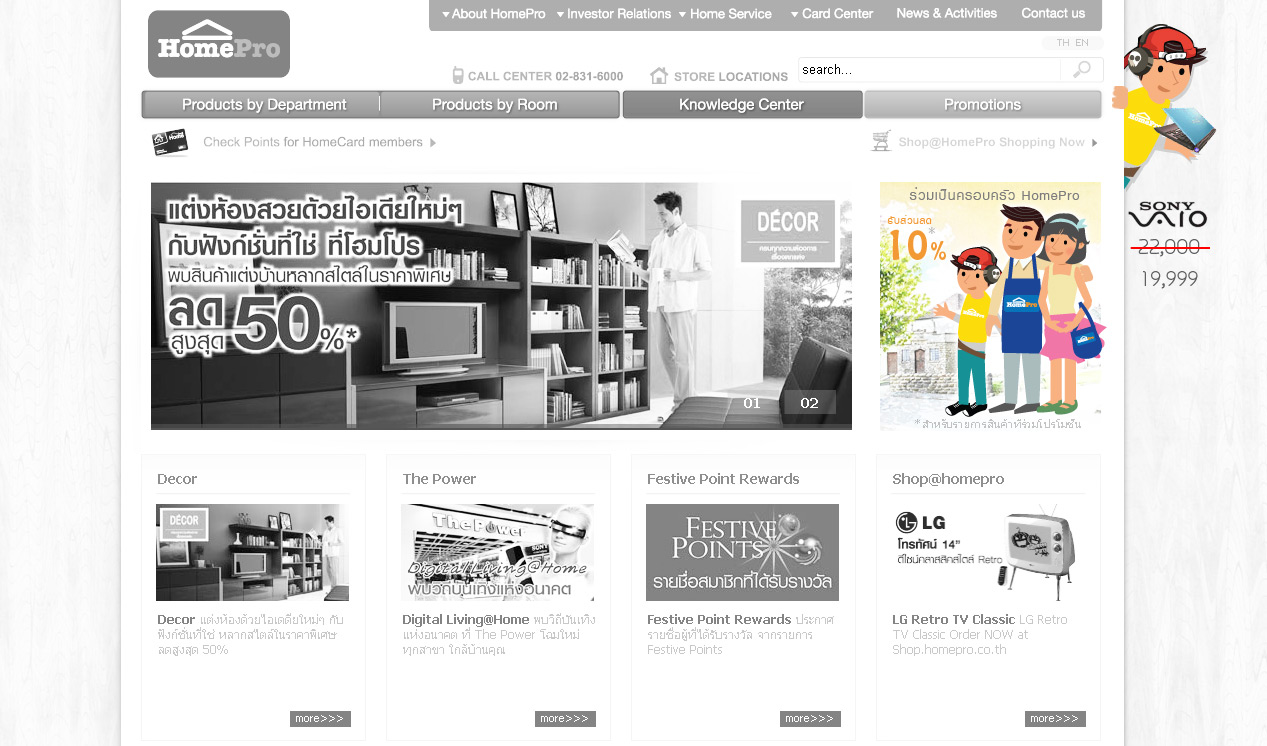Select the Products by Department tab
Viewport: 1267px width, 746px height.
[261, 104]
